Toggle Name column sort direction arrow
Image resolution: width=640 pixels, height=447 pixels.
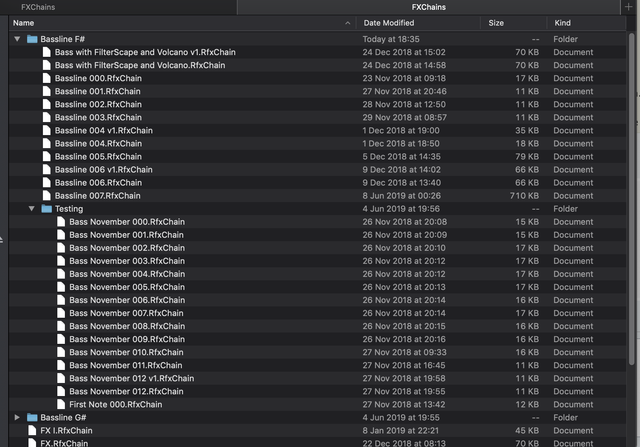pos(347,23)
